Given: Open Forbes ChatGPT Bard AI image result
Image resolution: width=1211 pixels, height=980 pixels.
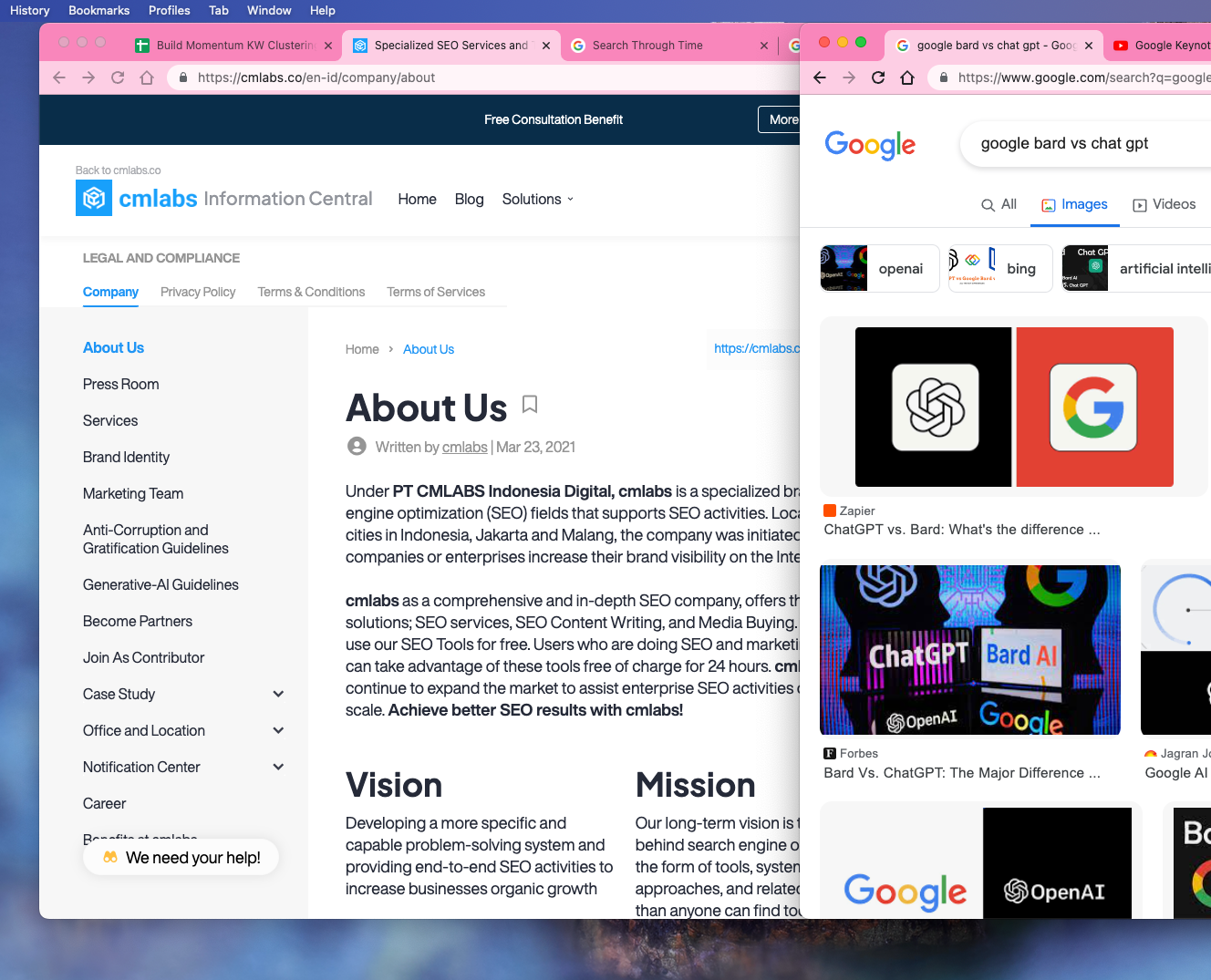Looking at the screenshot, I should tap(970, 650).
